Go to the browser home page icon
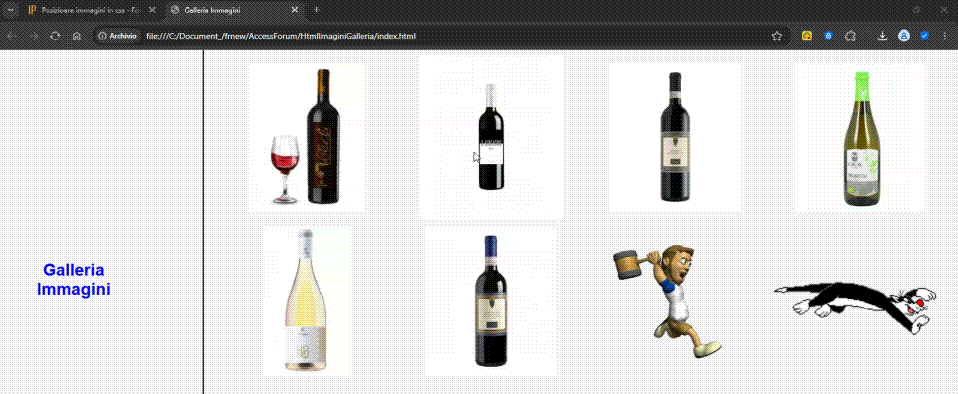Screen dimensions: 958x394 click(77, 36)
